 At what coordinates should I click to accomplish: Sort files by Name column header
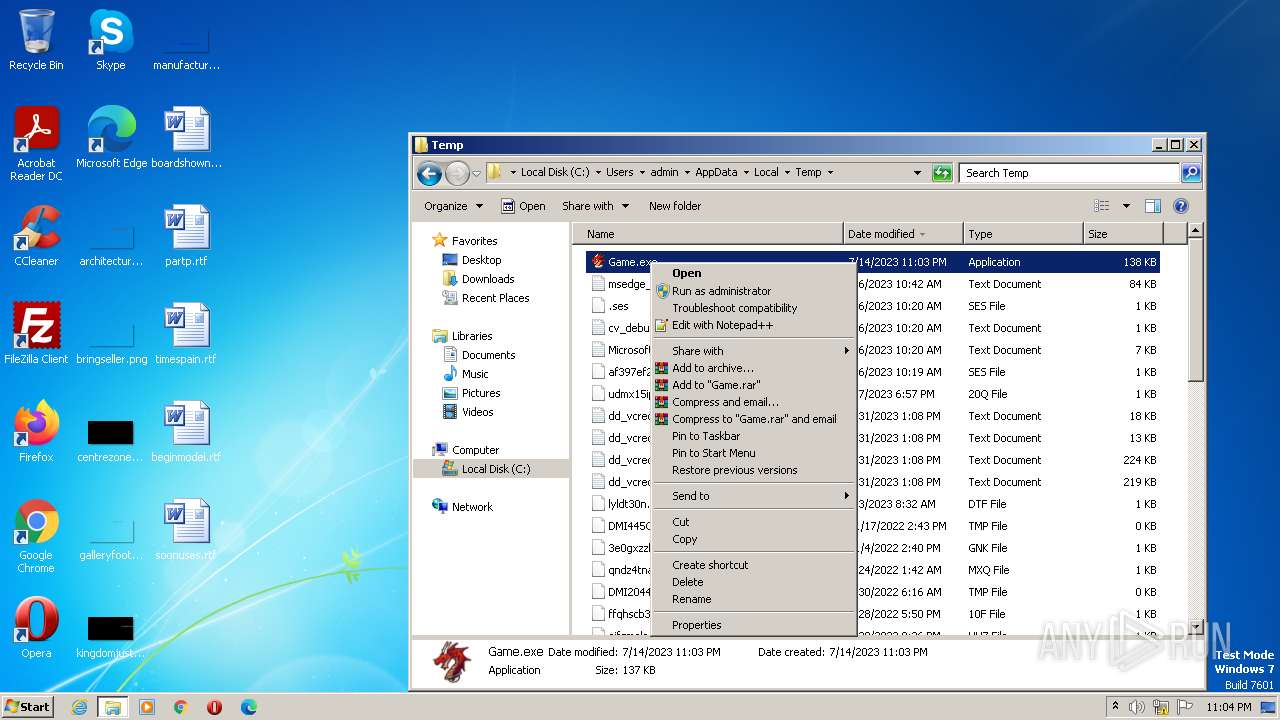click(707, 234)
